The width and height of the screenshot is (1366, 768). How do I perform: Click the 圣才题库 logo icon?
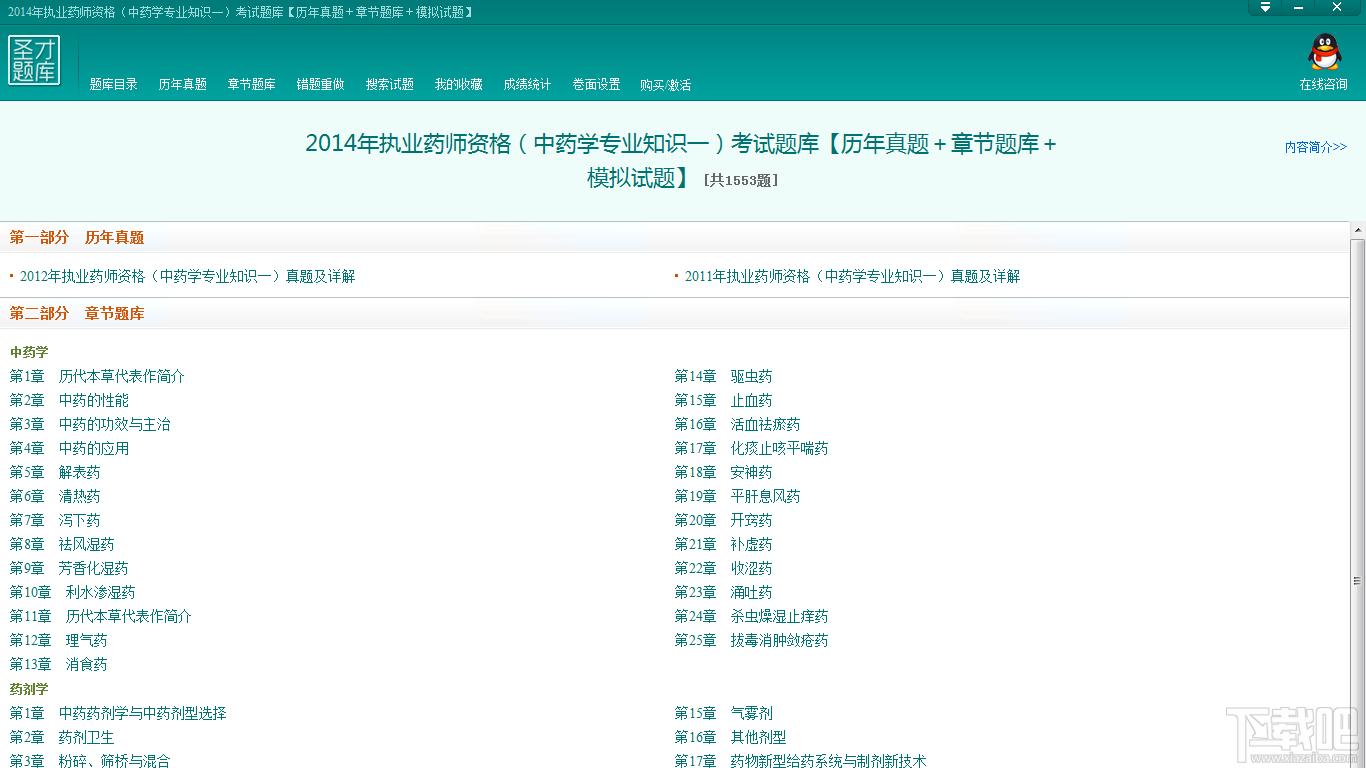pos(35,60)
